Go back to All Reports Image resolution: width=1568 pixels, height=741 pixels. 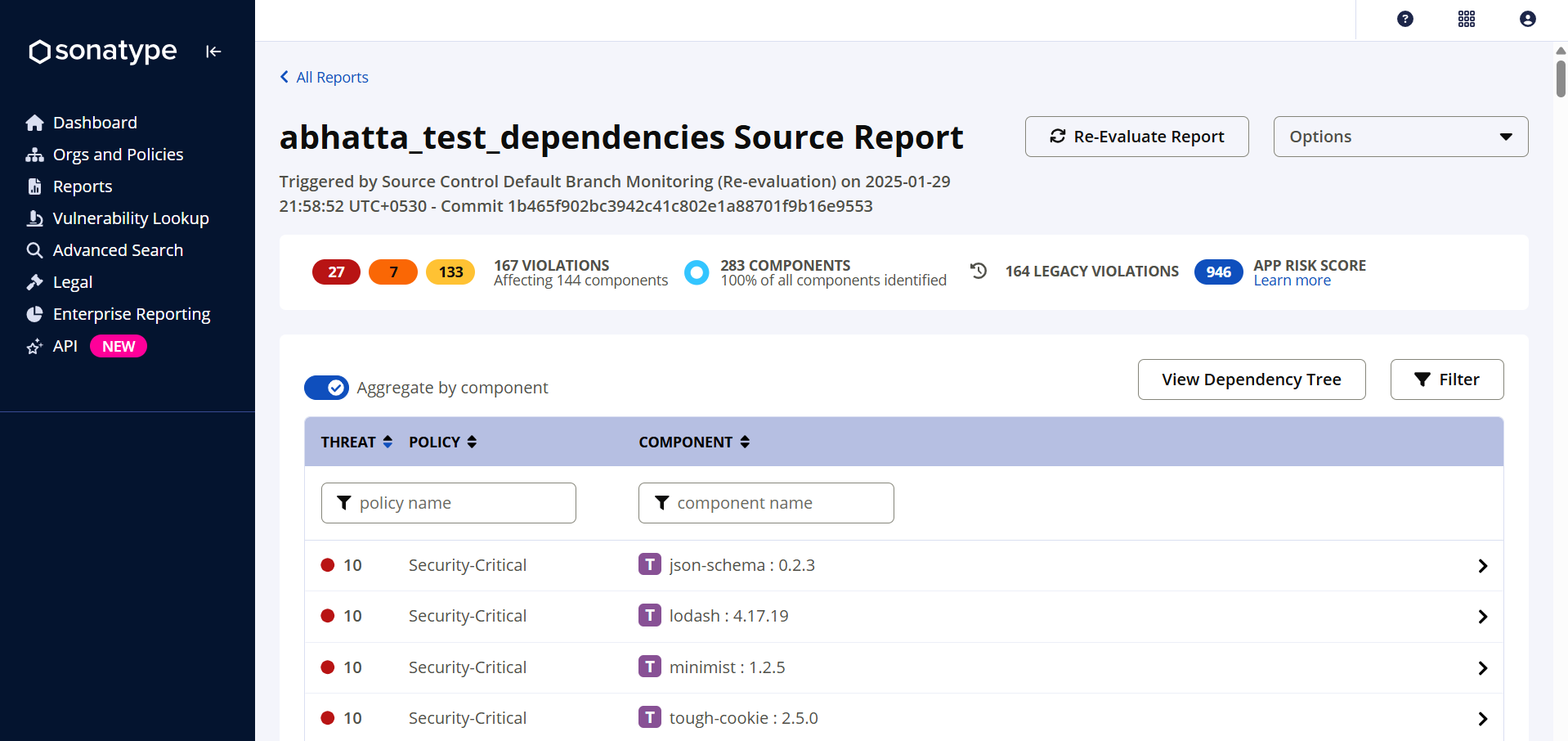coord(325,77)
